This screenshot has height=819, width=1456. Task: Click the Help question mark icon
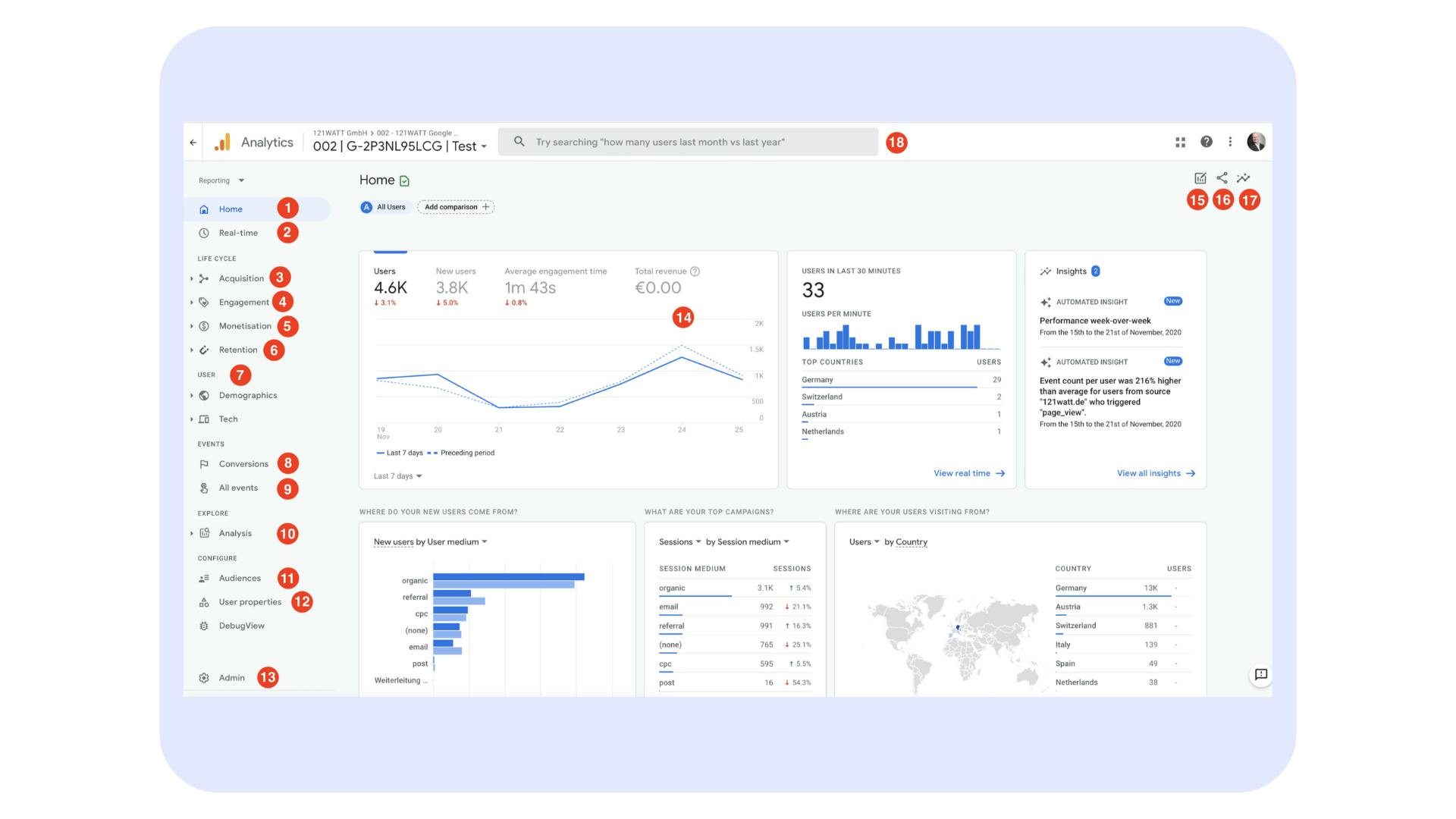[x=1206, y=142]
